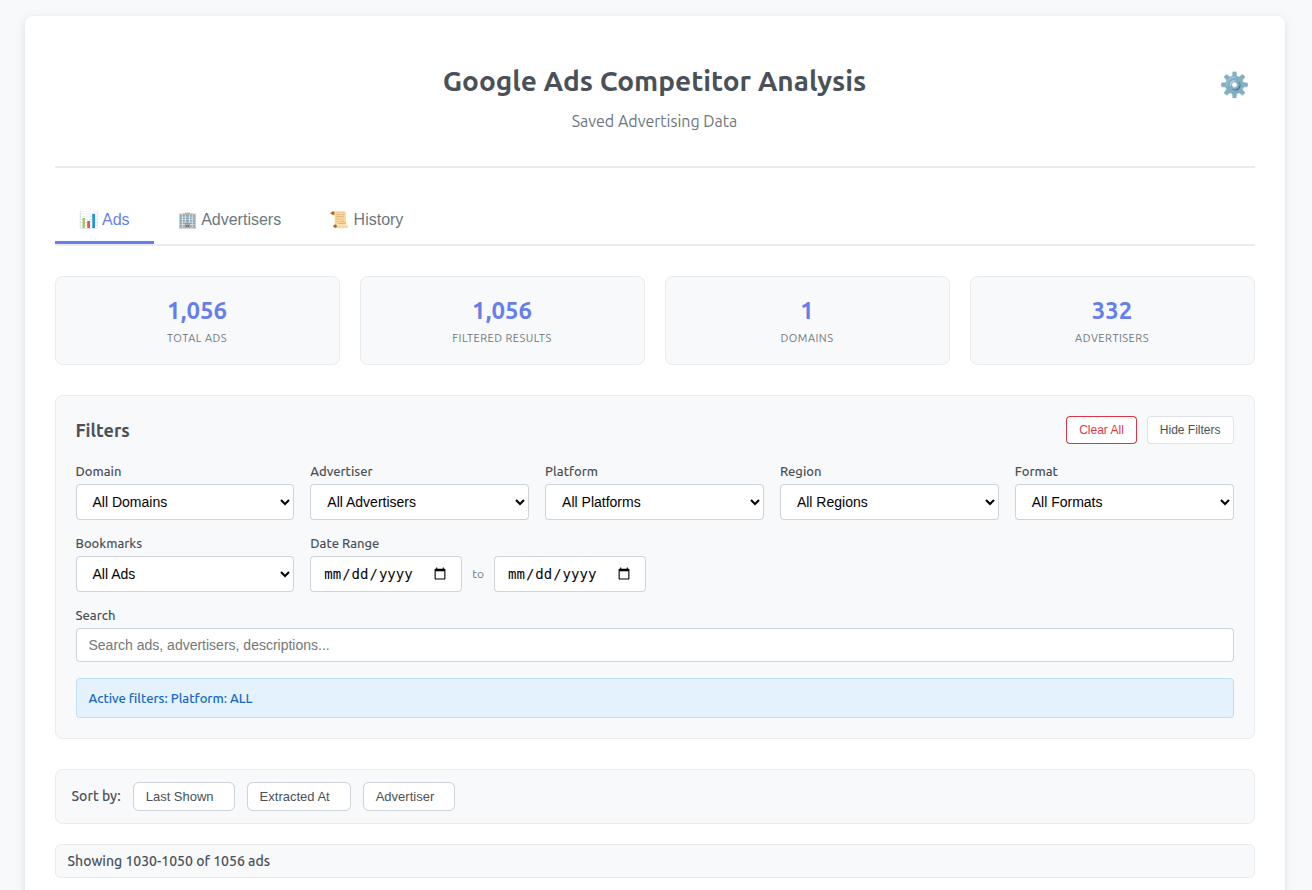Open the All Regions dropdown
The image size is (1312, 890).
tap(889, 501)
